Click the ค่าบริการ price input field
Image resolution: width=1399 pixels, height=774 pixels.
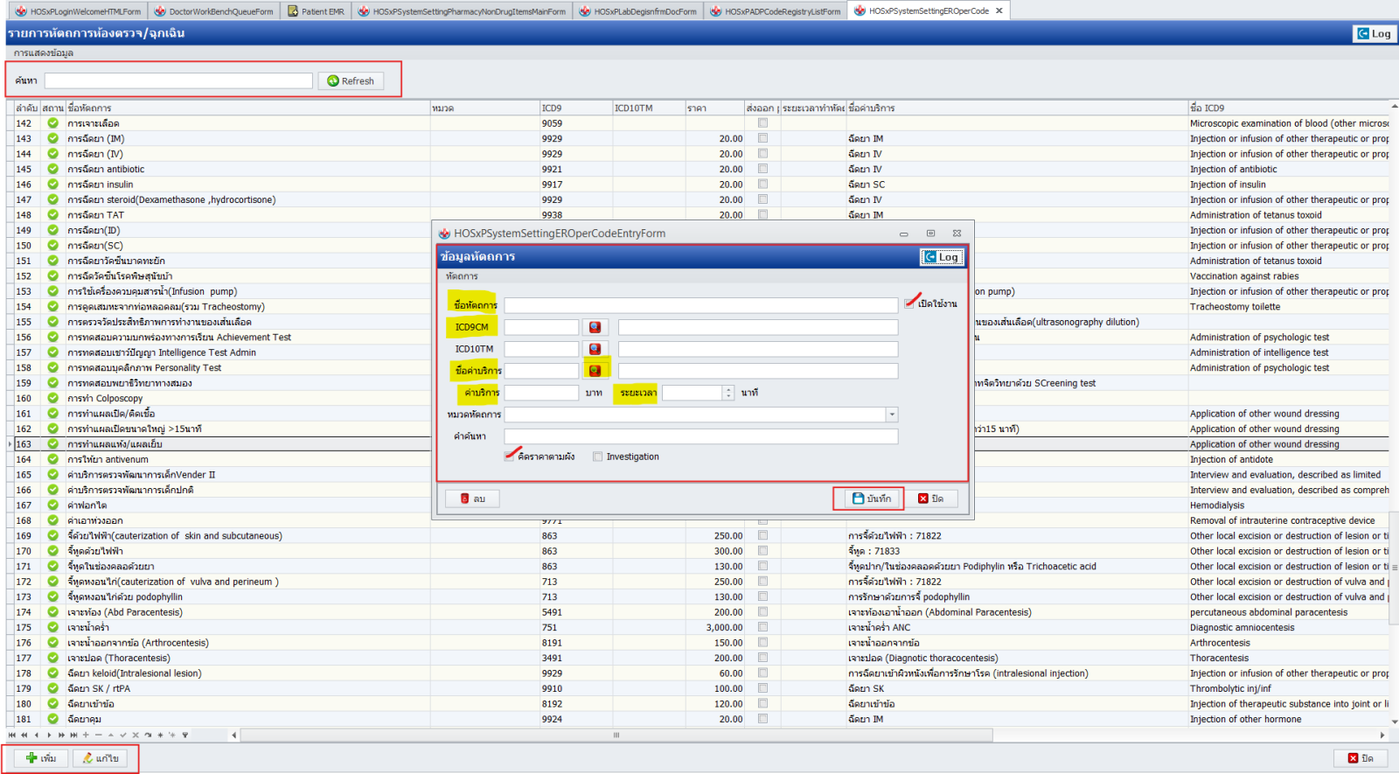(x=541, y=393)
